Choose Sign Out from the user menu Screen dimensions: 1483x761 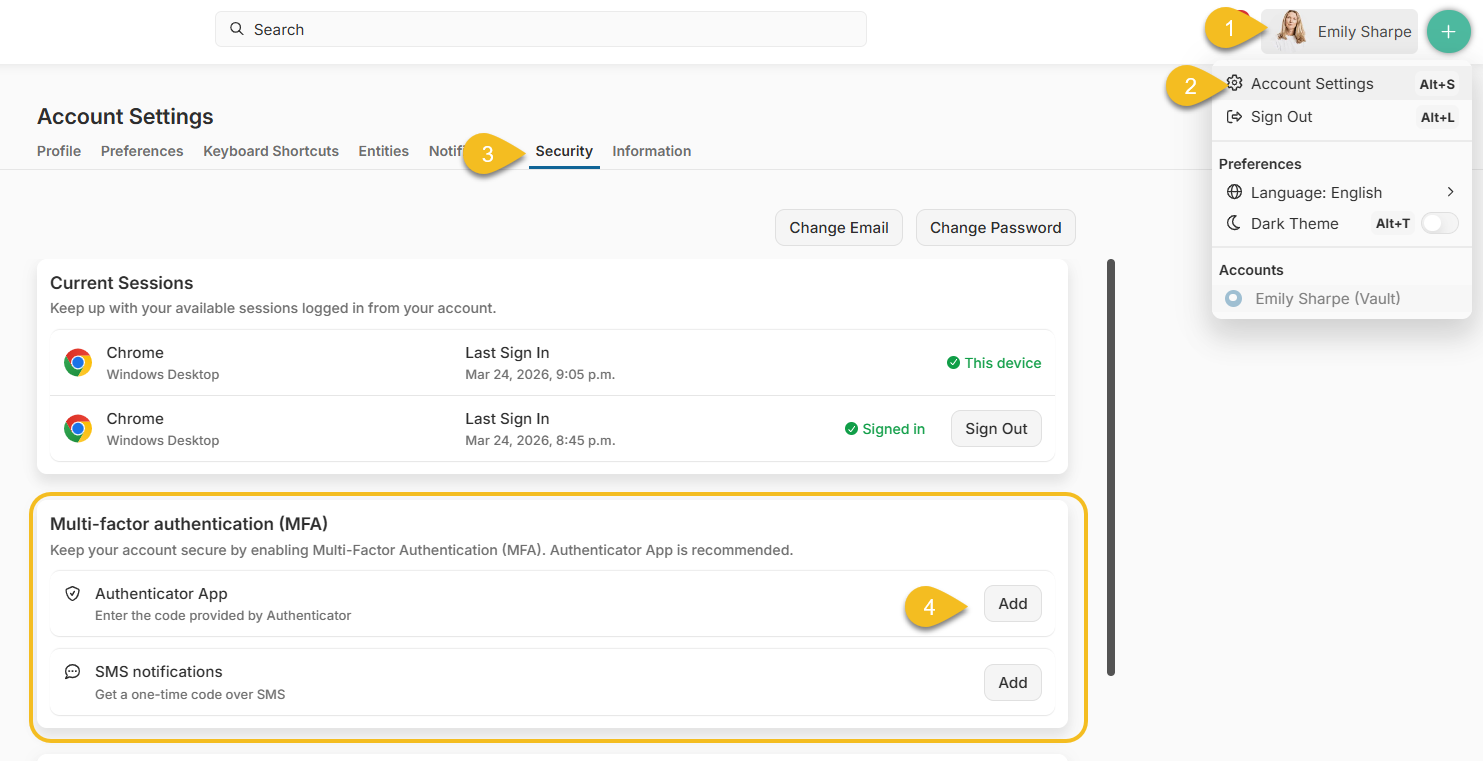(1281, 117)
